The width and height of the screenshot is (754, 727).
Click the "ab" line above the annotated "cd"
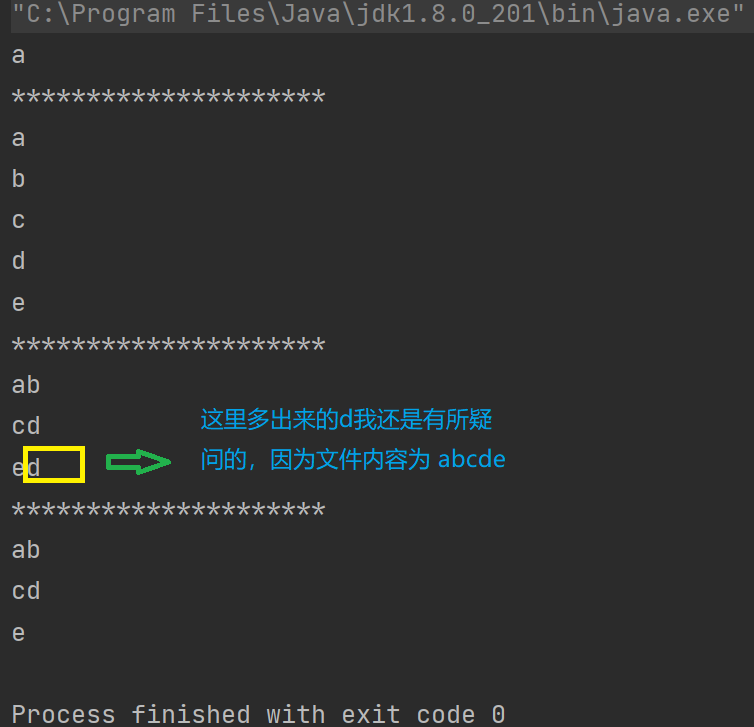[x=25, y=385]
